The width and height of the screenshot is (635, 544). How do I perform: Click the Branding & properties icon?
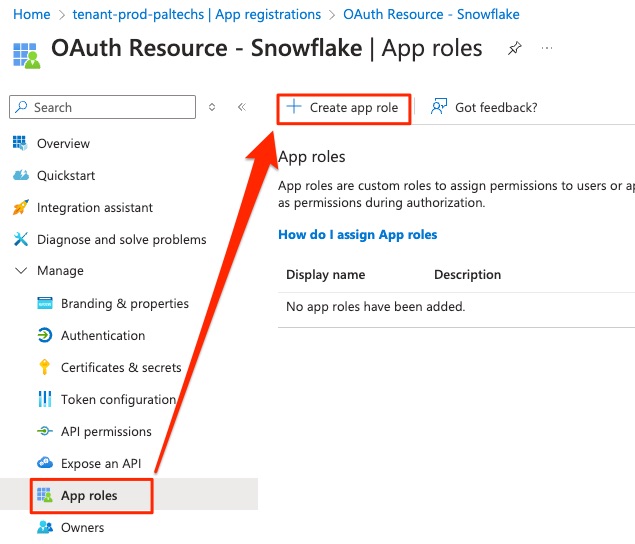tap(44, 303)
